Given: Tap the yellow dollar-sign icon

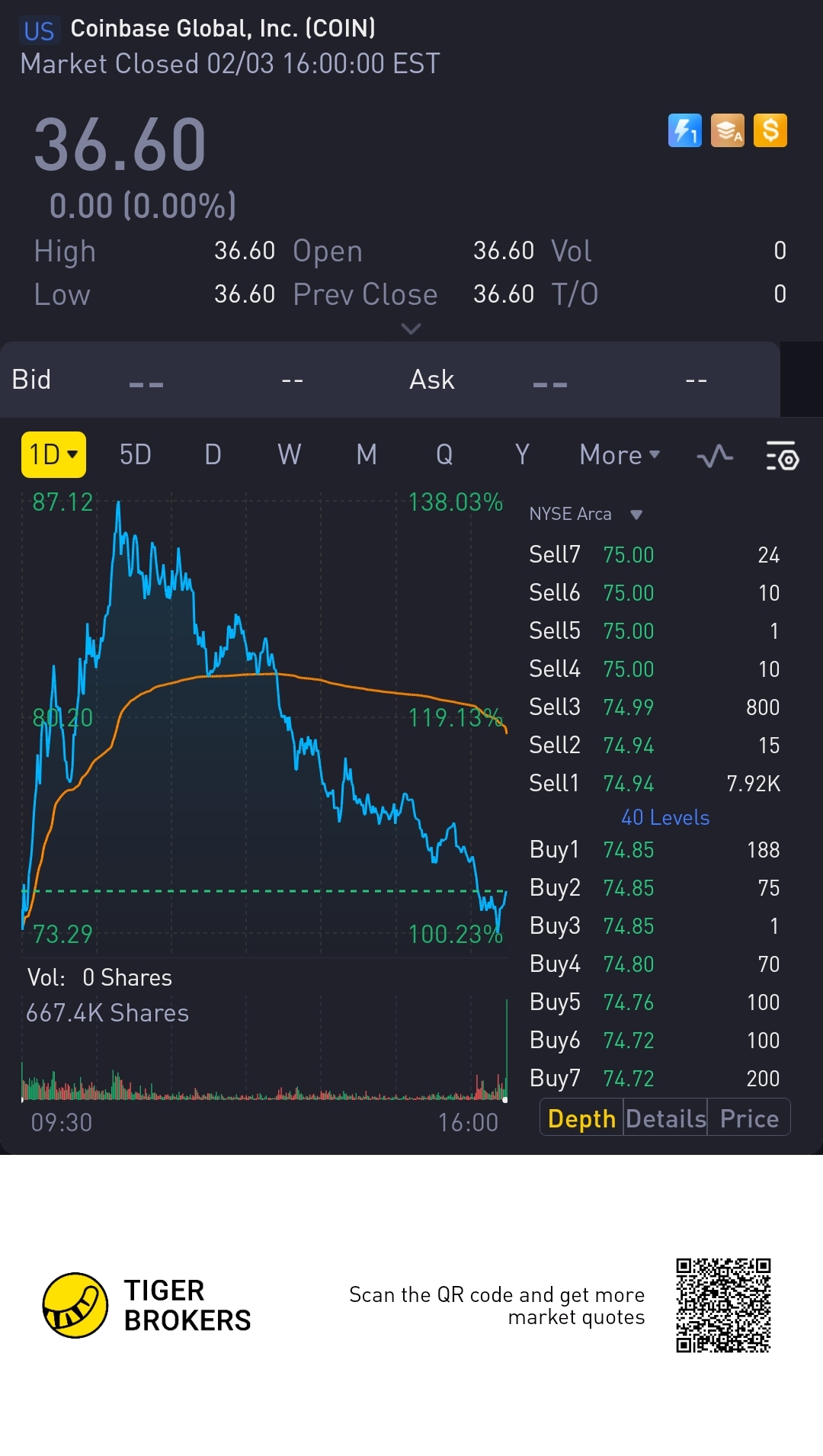Looking at the screenshot, I should (770, 130).
